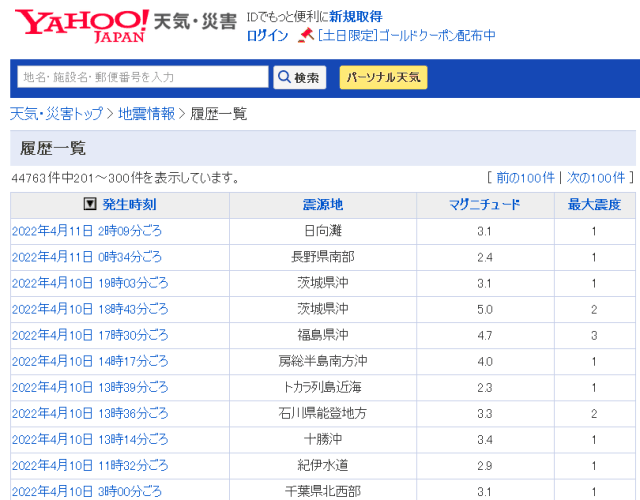640x500 pixels.
Task: Sort by 発生時刻 column header
Action: (x=129, y=204)
